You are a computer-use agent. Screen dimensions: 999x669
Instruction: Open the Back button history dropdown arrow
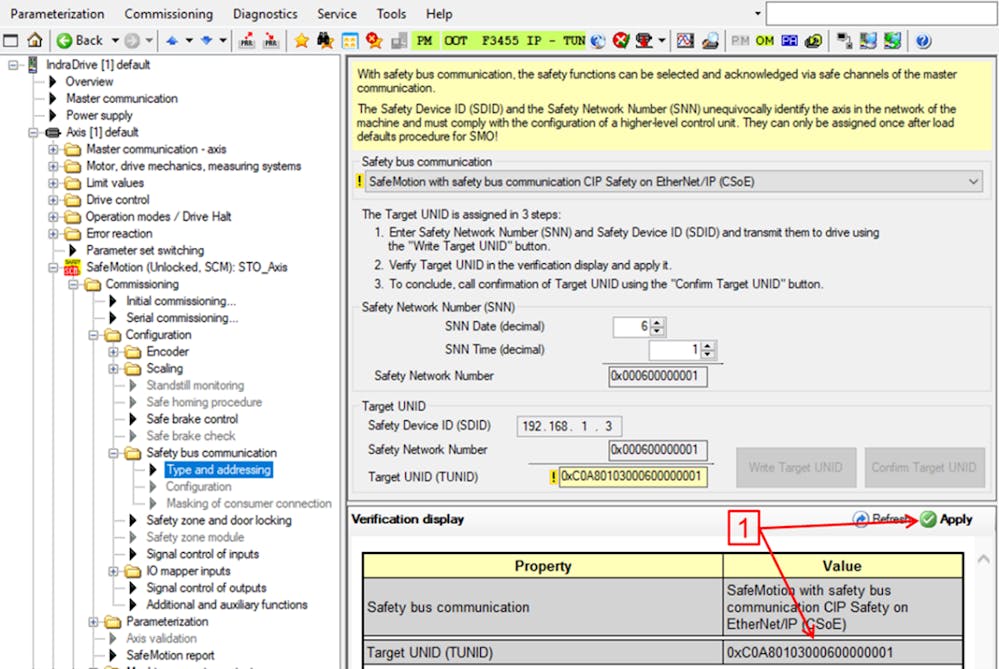pos(115,41)
